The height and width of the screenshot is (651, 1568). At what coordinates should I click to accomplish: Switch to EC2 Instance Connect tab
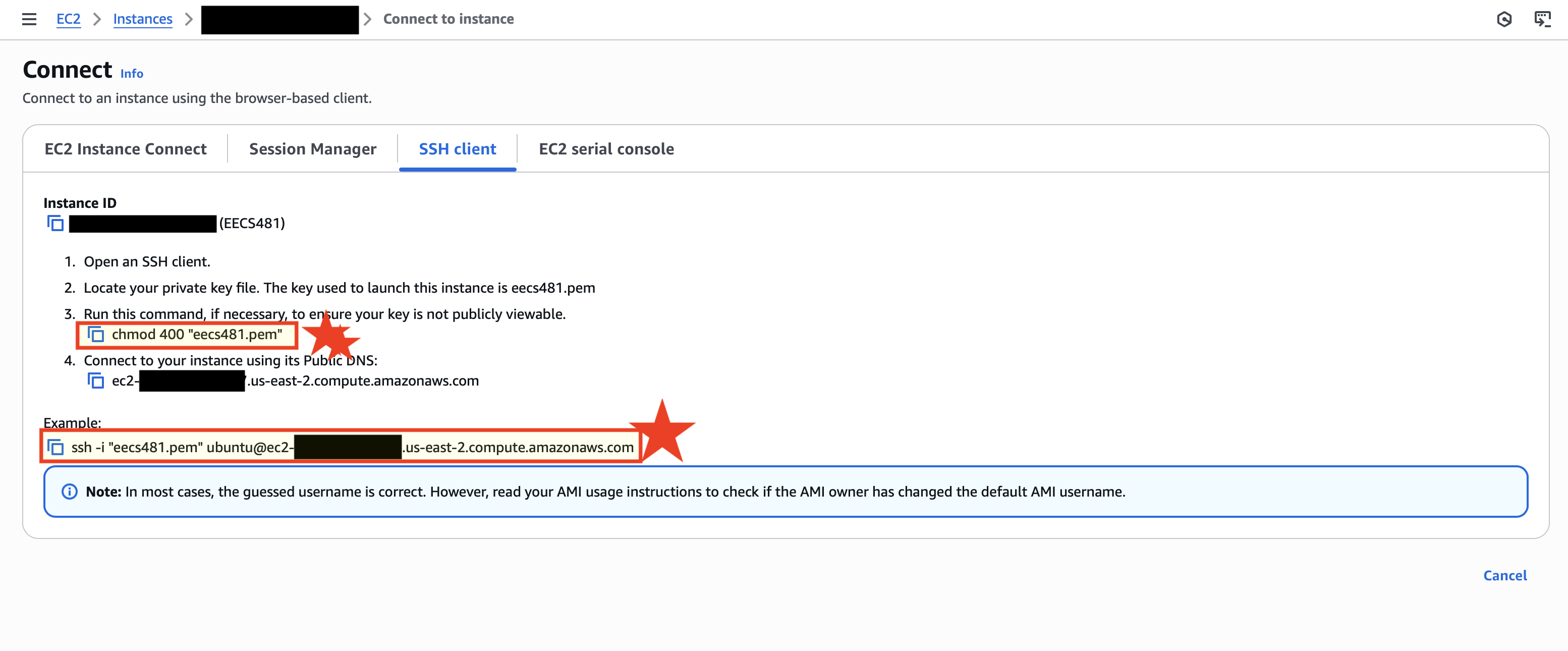point(126,149)
